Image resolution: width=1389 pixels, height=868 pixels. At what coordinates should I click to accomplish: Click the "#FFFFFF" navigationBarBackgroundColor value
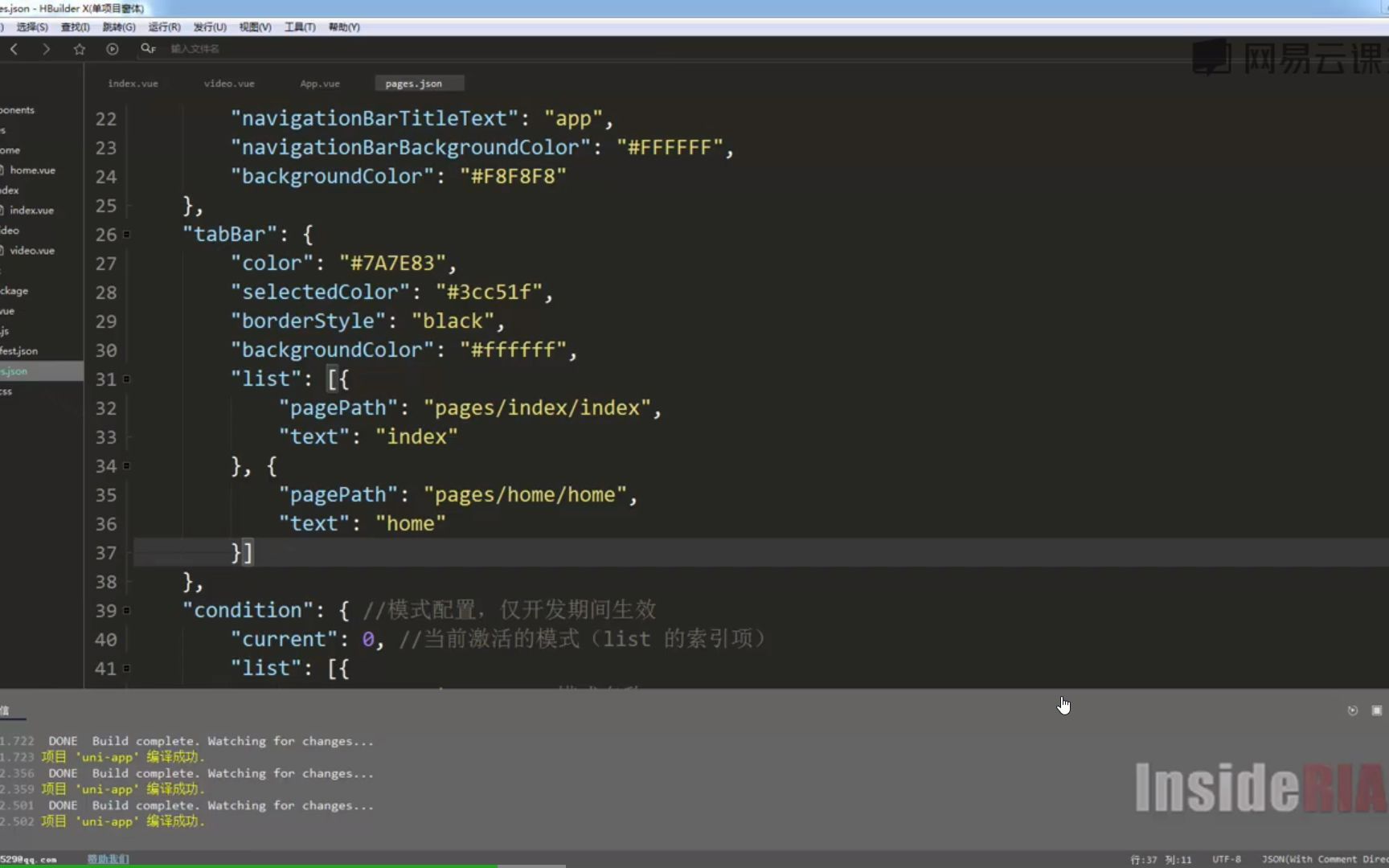click(670, 148)
